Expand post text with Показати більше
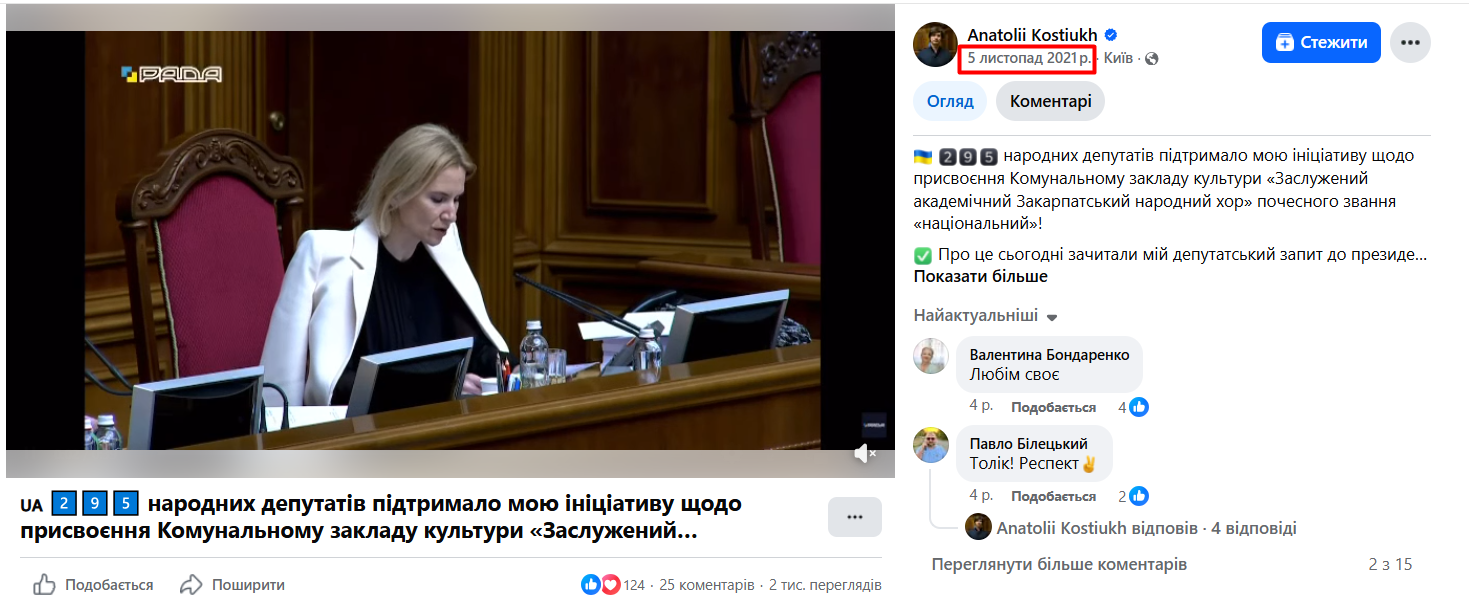 click(980, 276)
